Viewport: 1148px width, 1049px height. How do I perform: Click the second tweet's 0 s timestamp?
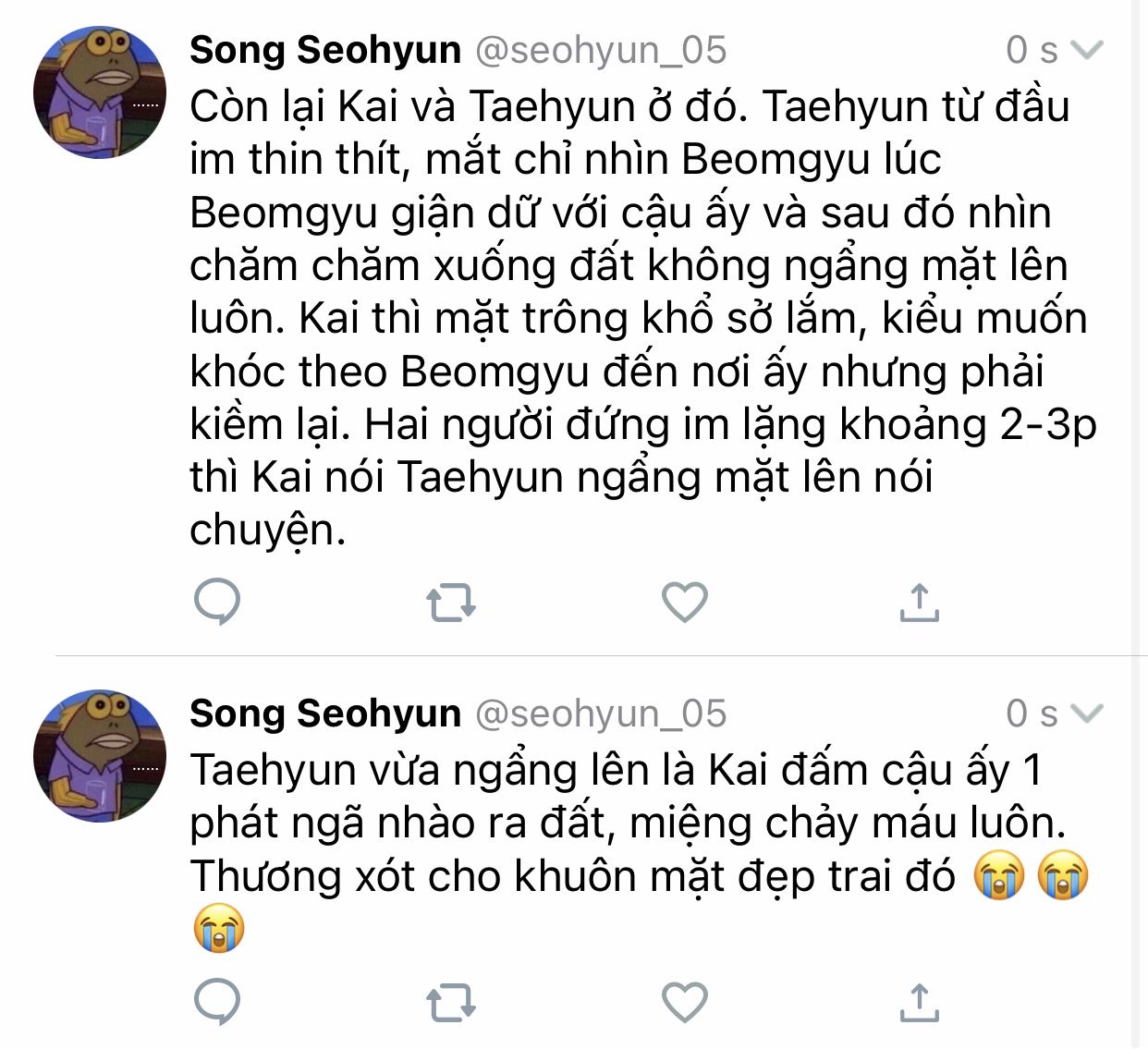pos(1031,714)
